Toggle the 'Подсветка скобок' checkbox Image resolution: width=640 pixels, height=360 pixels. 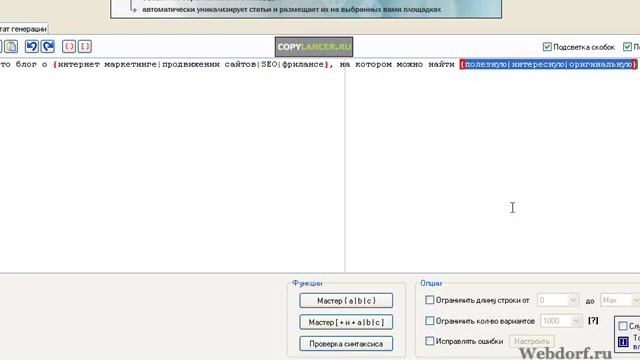(547, 47)
